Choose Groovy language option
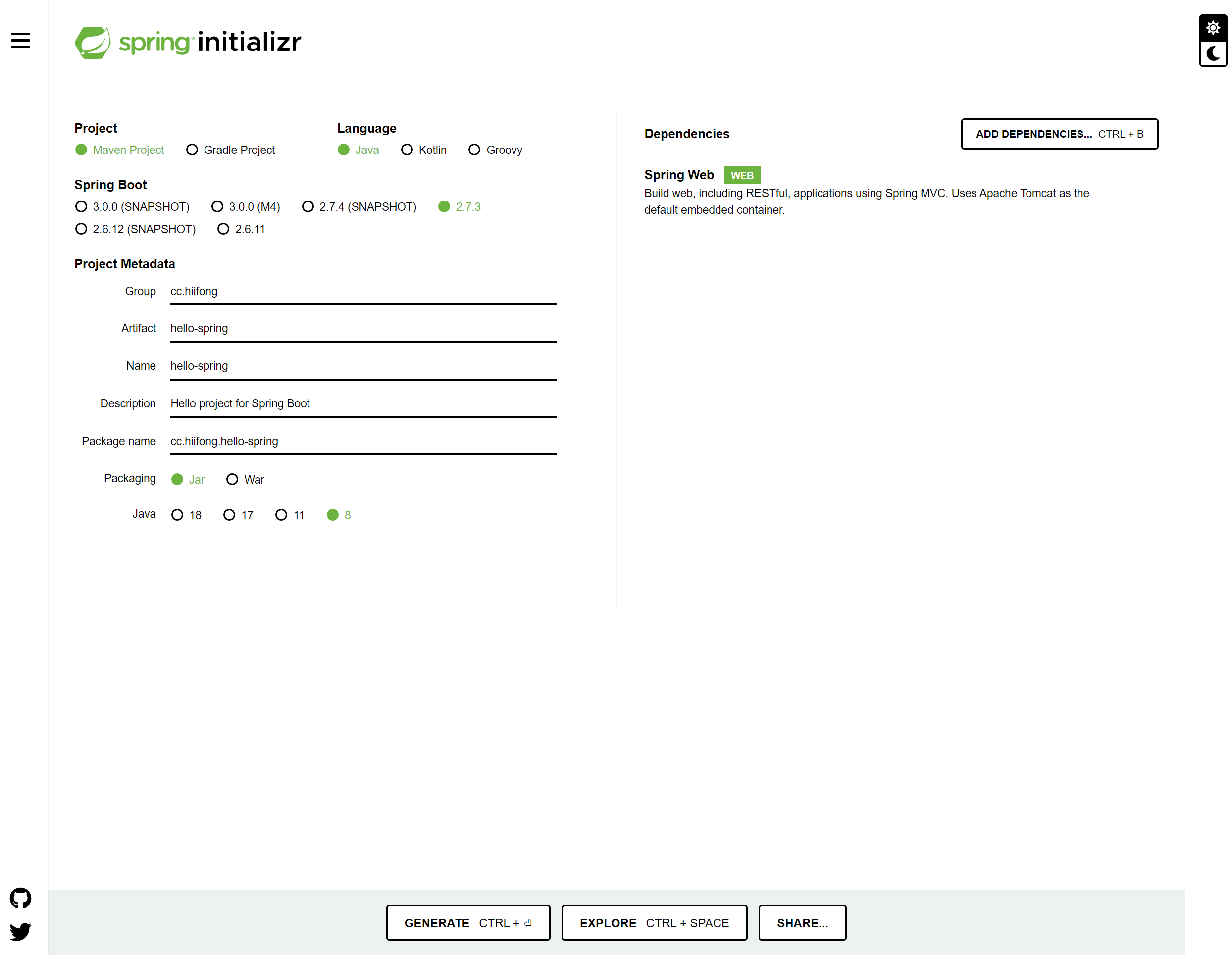This screenshot has width=1232, height=955. click(474, 150)
